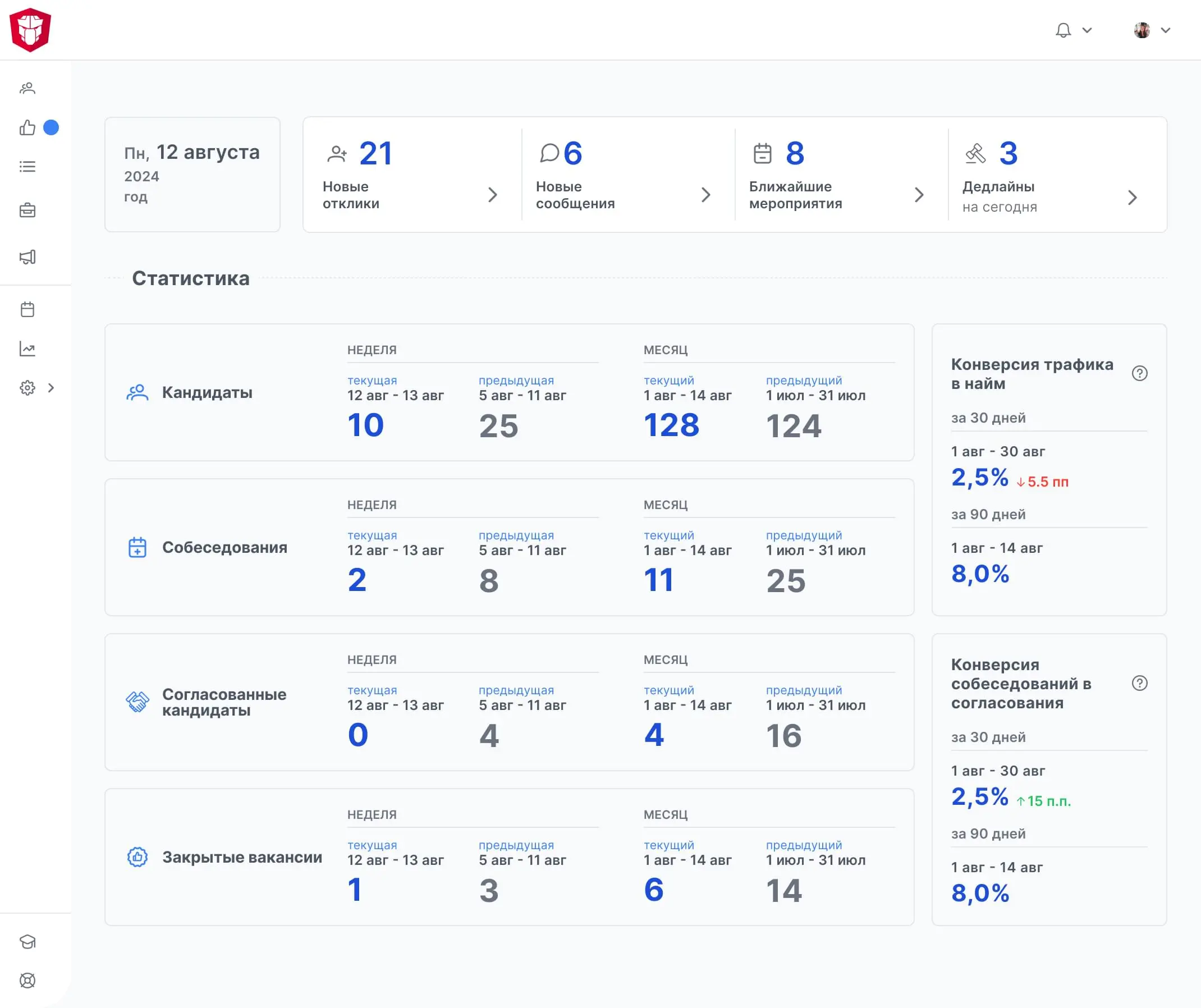Image resolution: width=1201 pixels, height=1008 pixels.
Task: Open the candidates people icon in sidebar
Action: 27,88
